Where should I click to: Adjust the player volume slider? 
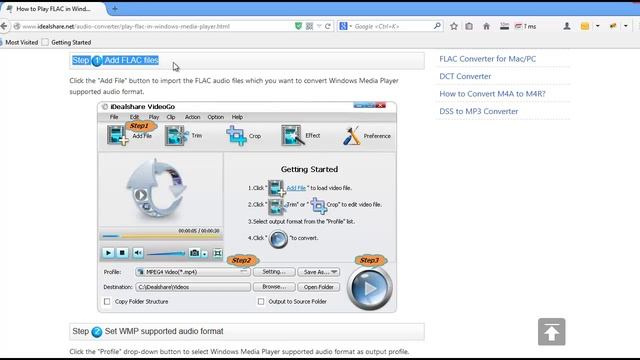(166, 253)
